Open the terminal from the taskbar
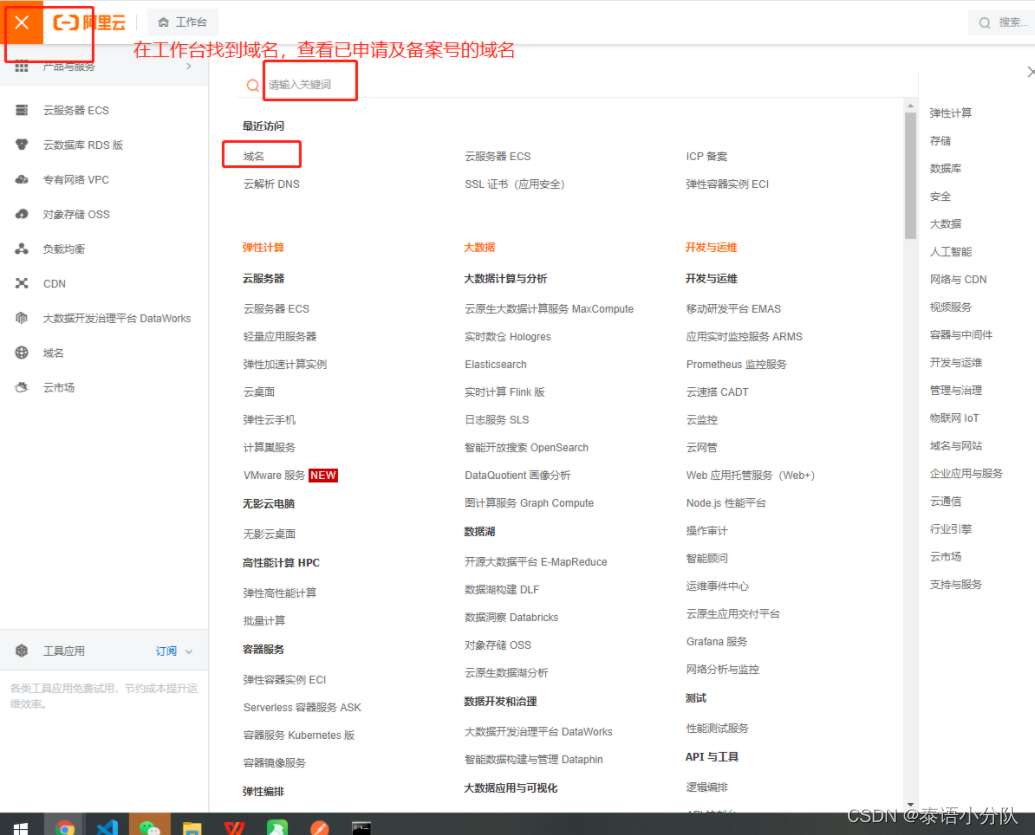The width and height of the screenshot is (1035, 835). click(362, 827)
